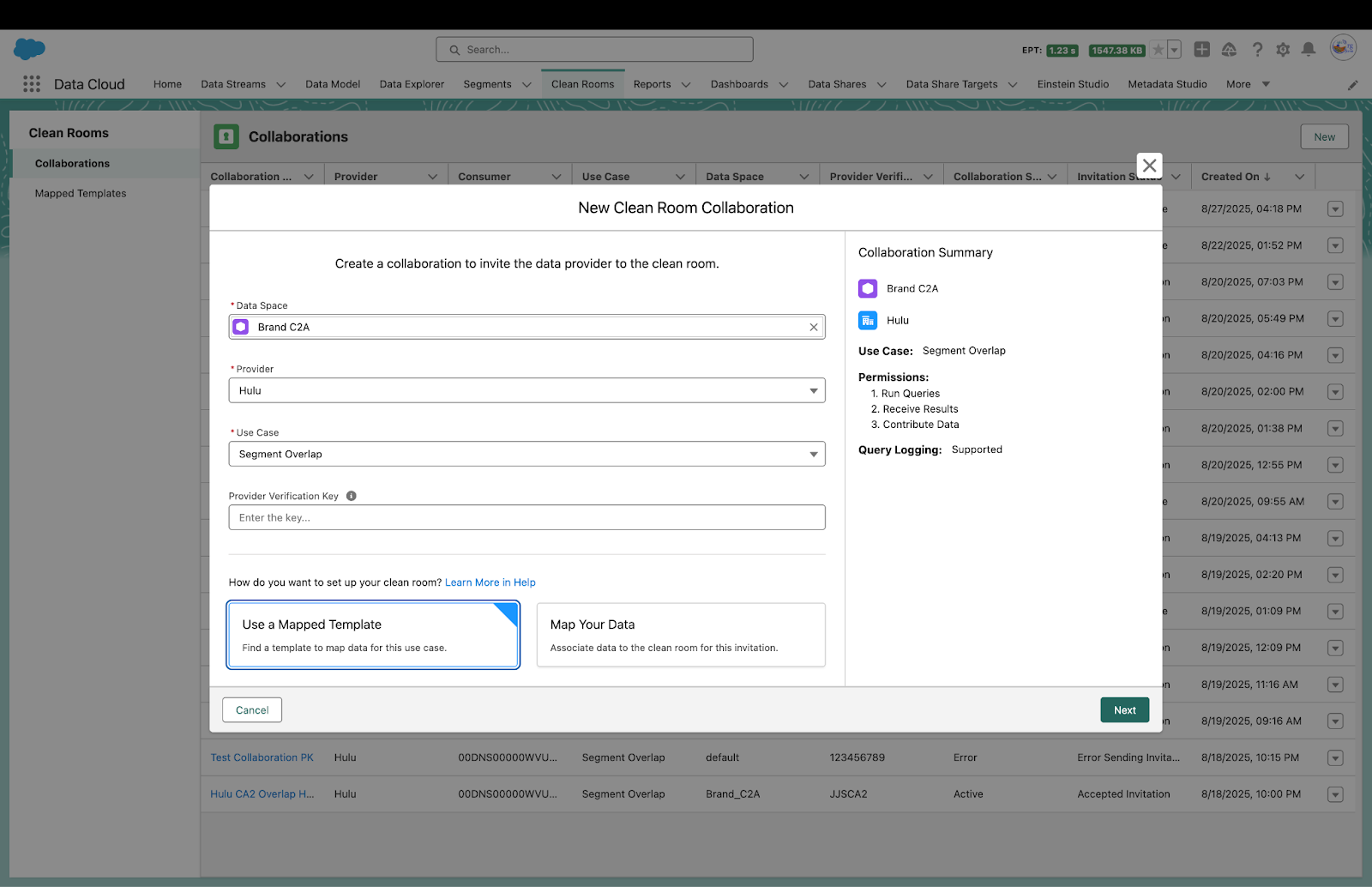Click the Next button

[x=1125, y=710]
